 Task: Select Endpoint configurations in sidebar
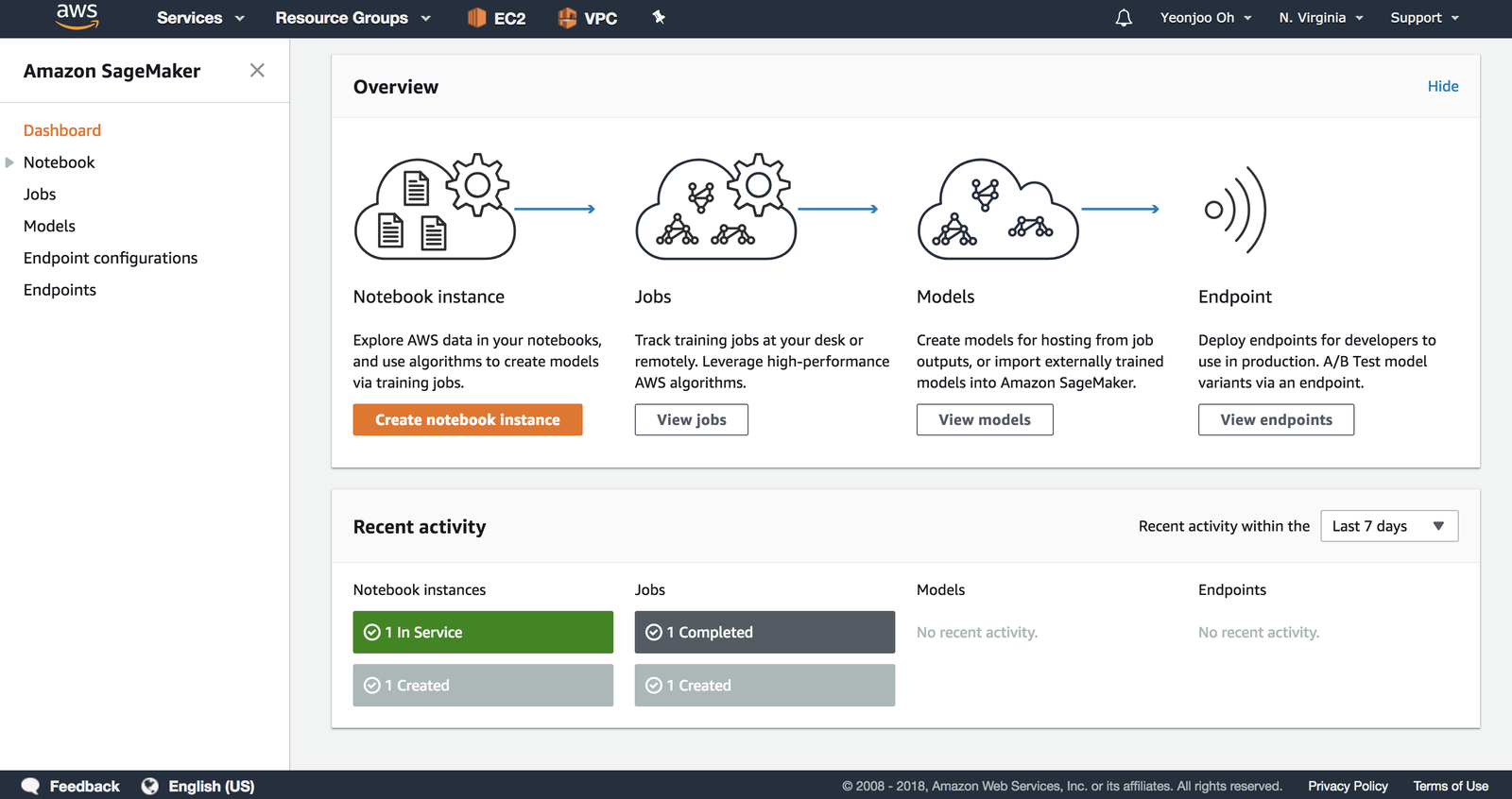click(x=111, y=258)
